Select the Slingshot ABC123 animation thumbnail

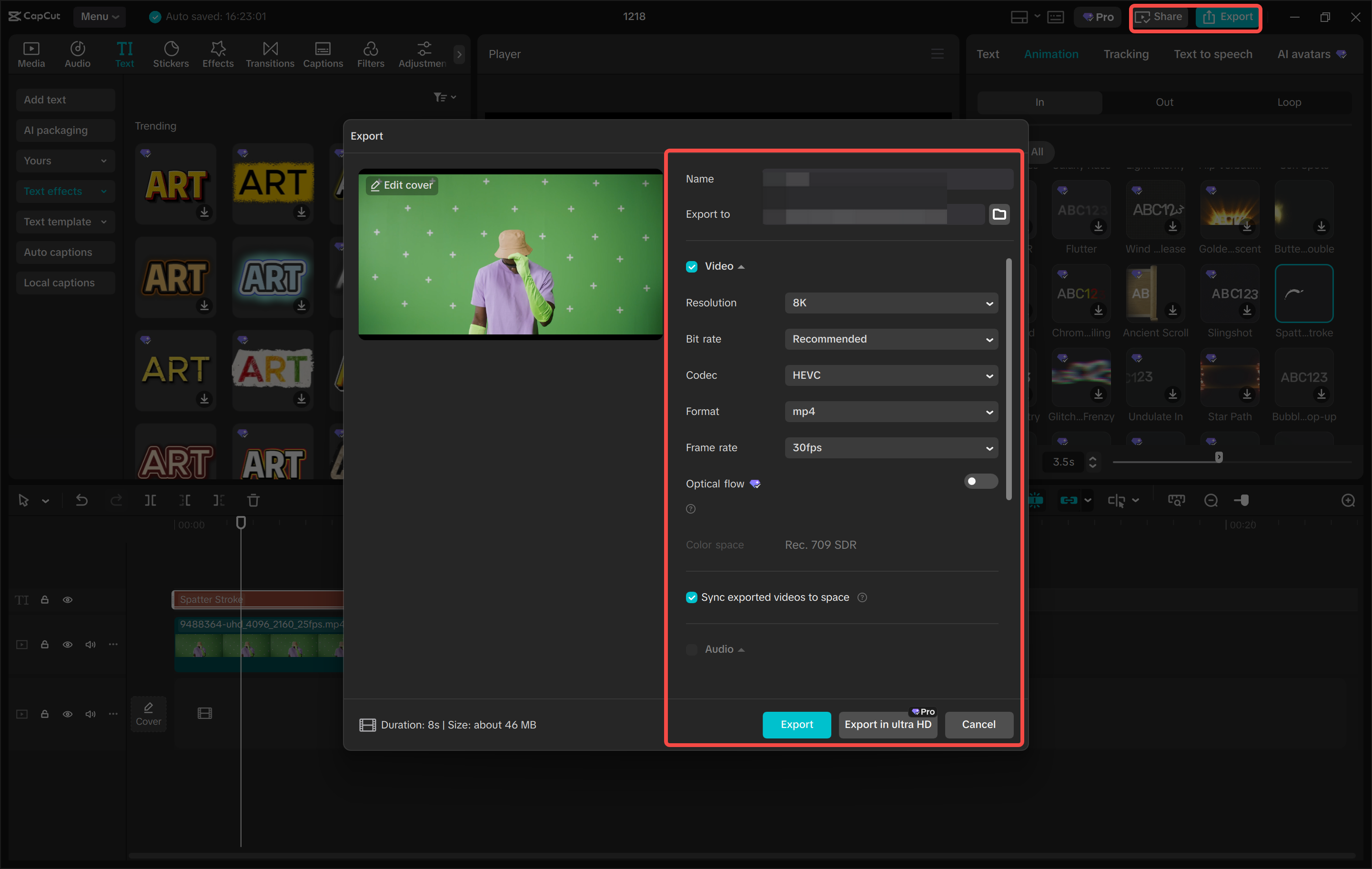1229,293
